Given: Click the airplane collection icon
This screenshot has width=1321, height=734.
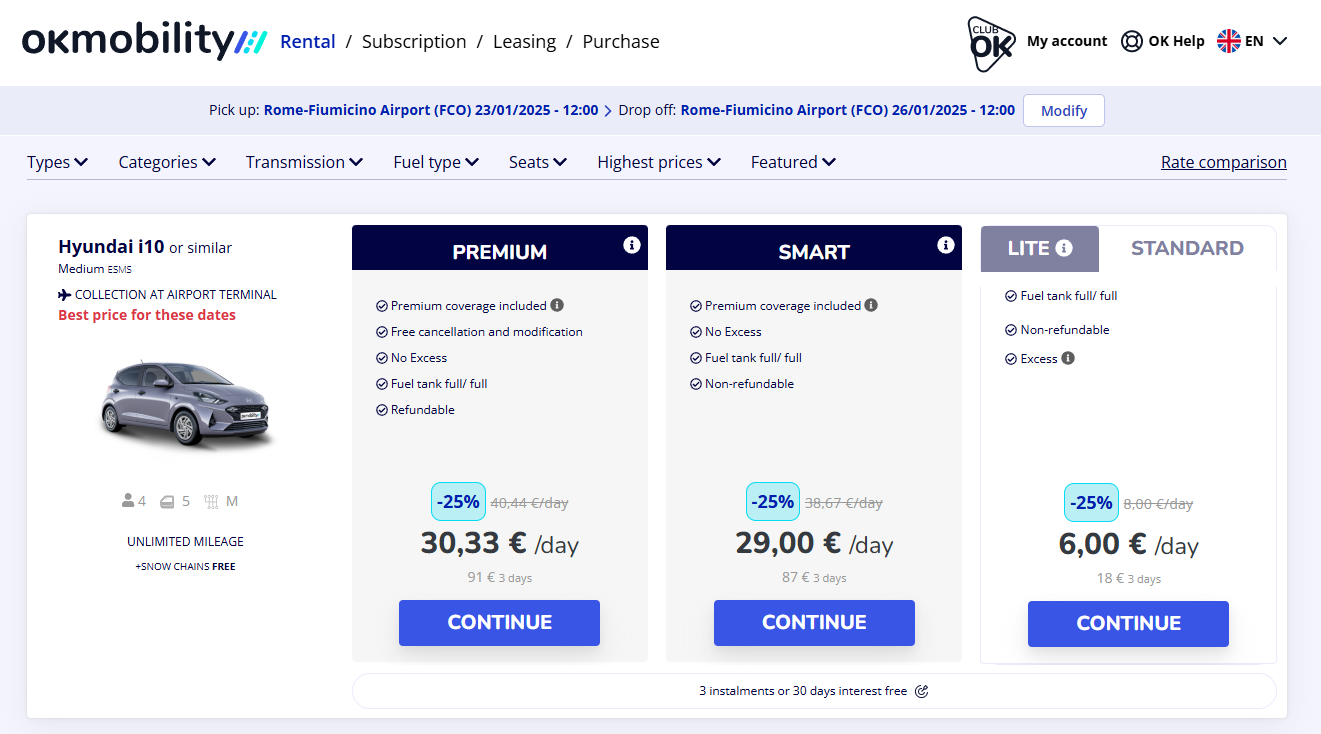Looking at the screenshot, I should [65, 295].
